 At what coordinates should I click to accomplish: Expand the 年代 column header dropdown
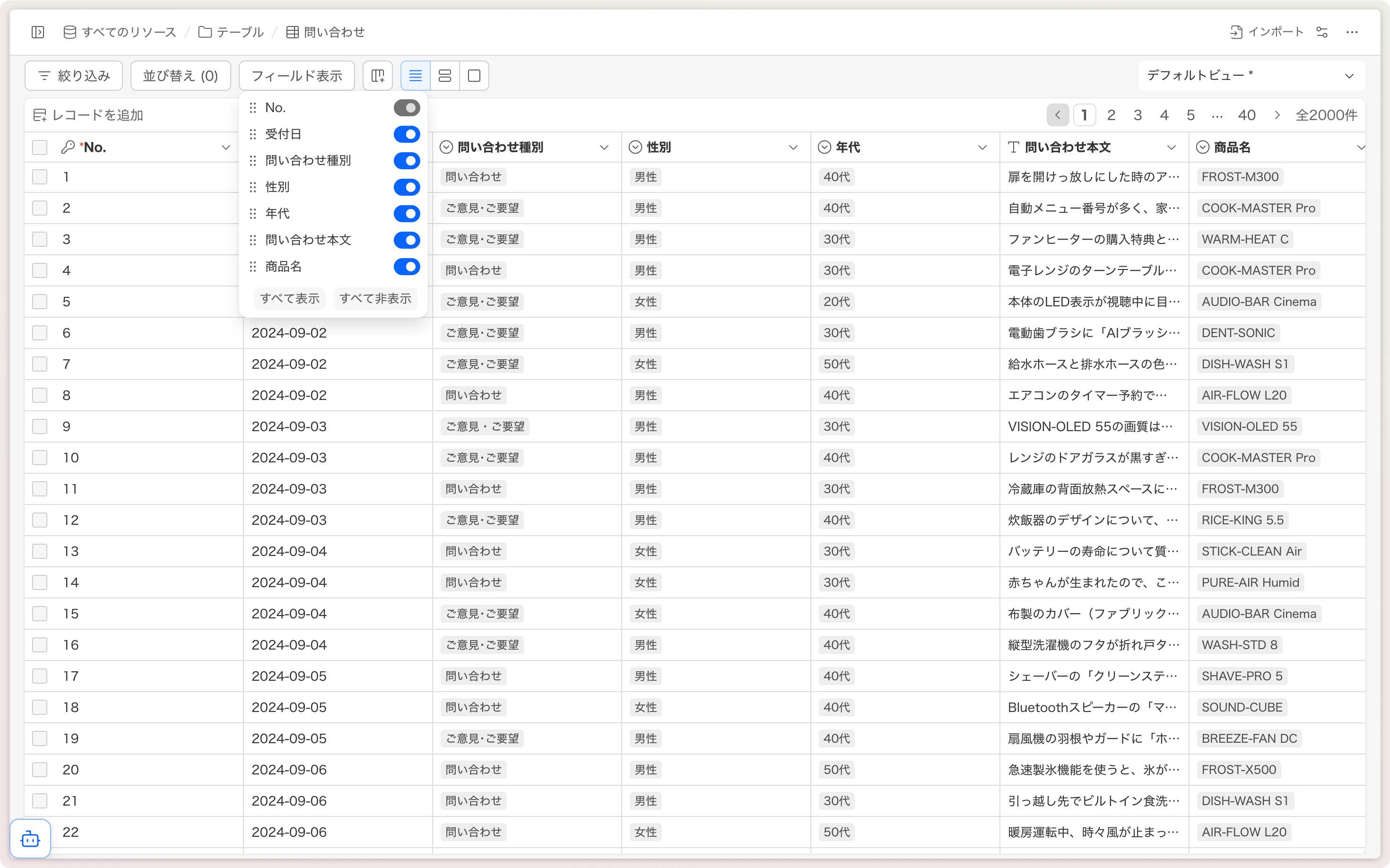(x=982, y=148)
